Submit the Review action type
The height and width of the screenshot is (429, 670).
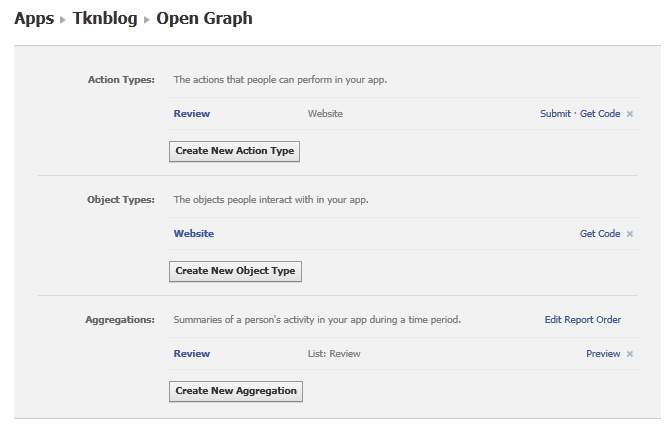[x=555, y=114]
